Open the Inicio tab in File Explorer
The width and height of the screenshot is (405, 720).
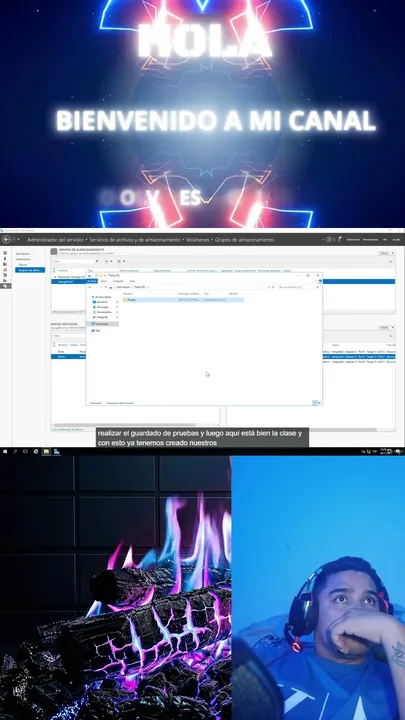(x=104, y=281)
